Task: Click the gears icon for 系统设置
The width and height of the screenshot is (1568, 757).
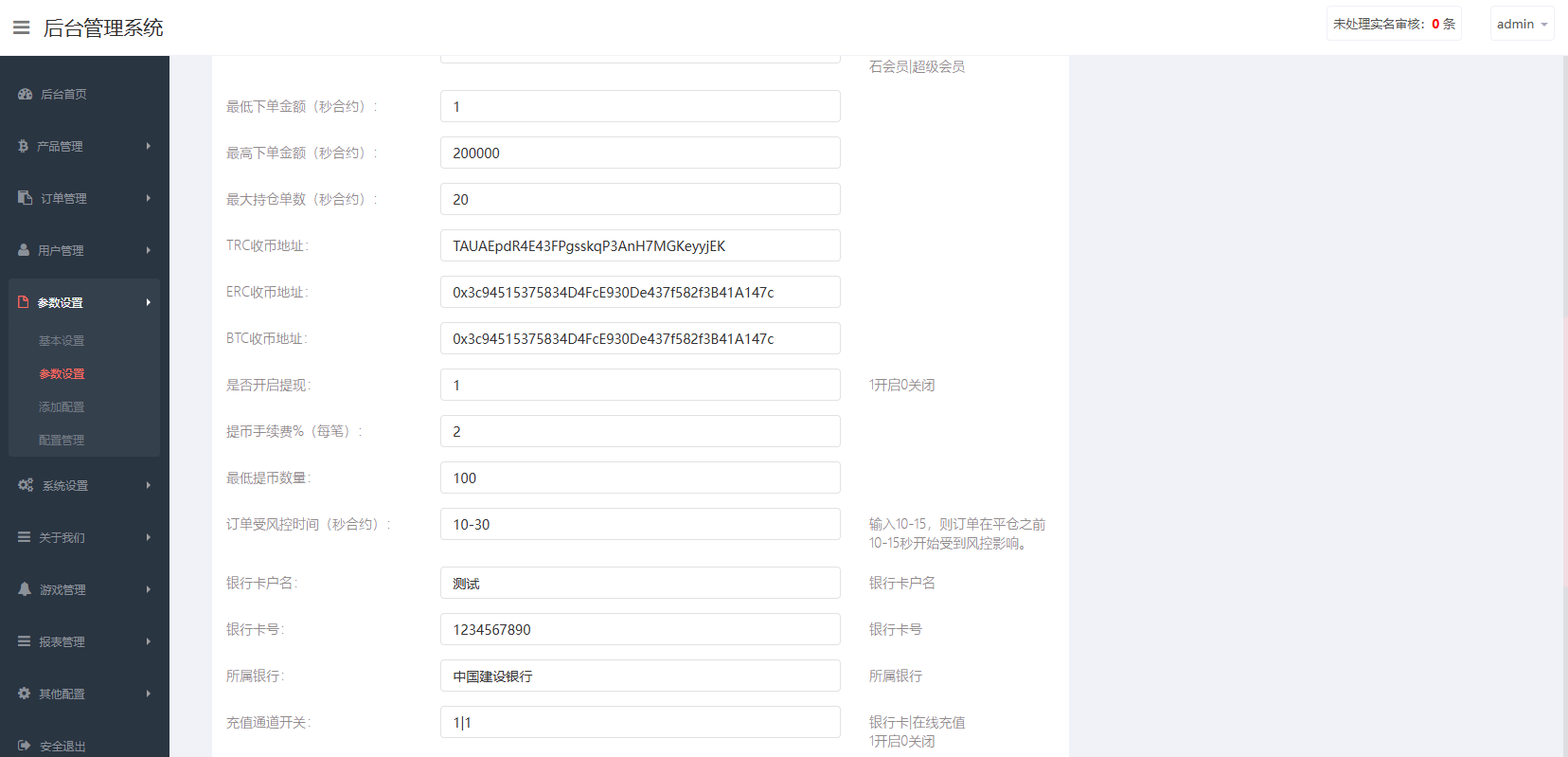Action: [x=26, y=485]
